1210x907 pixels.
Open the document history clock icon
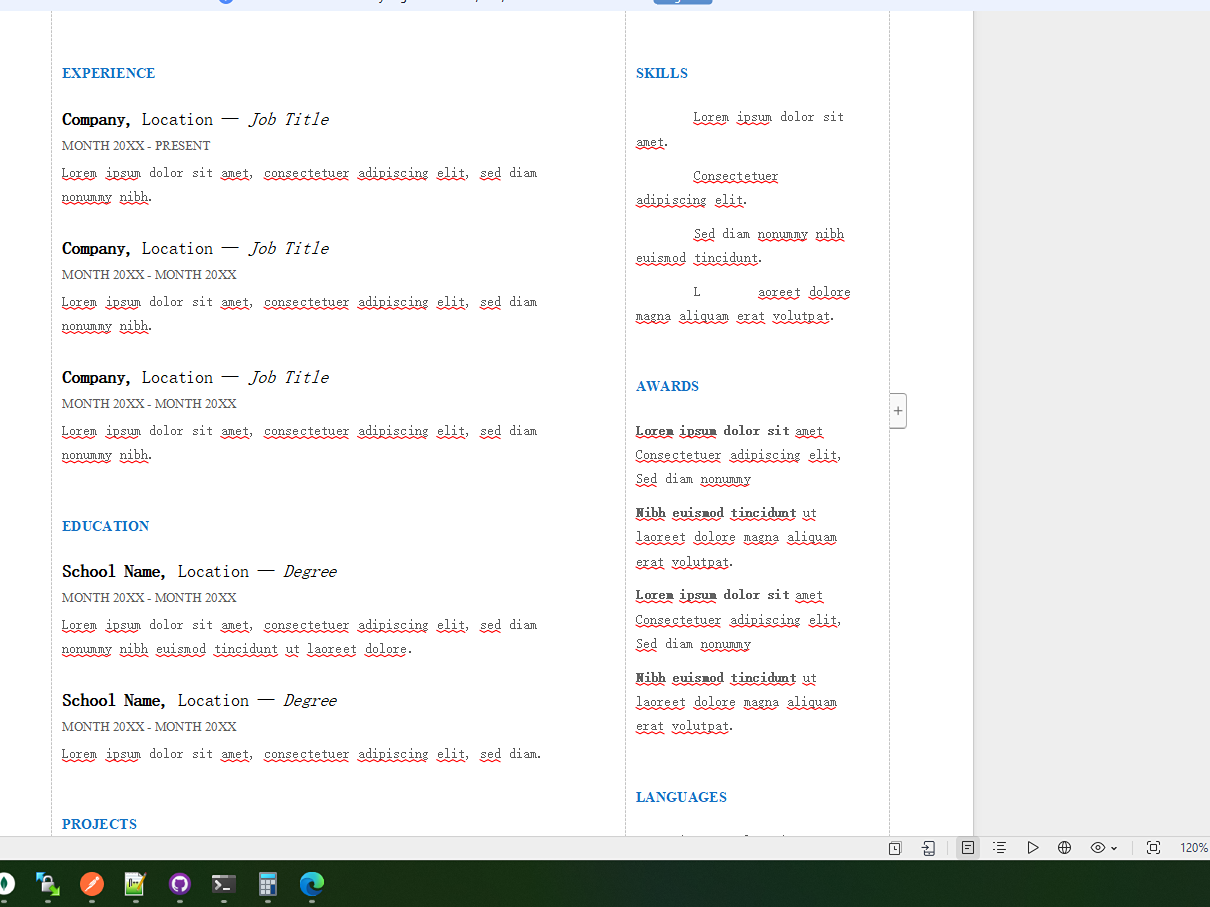(895, 848)
